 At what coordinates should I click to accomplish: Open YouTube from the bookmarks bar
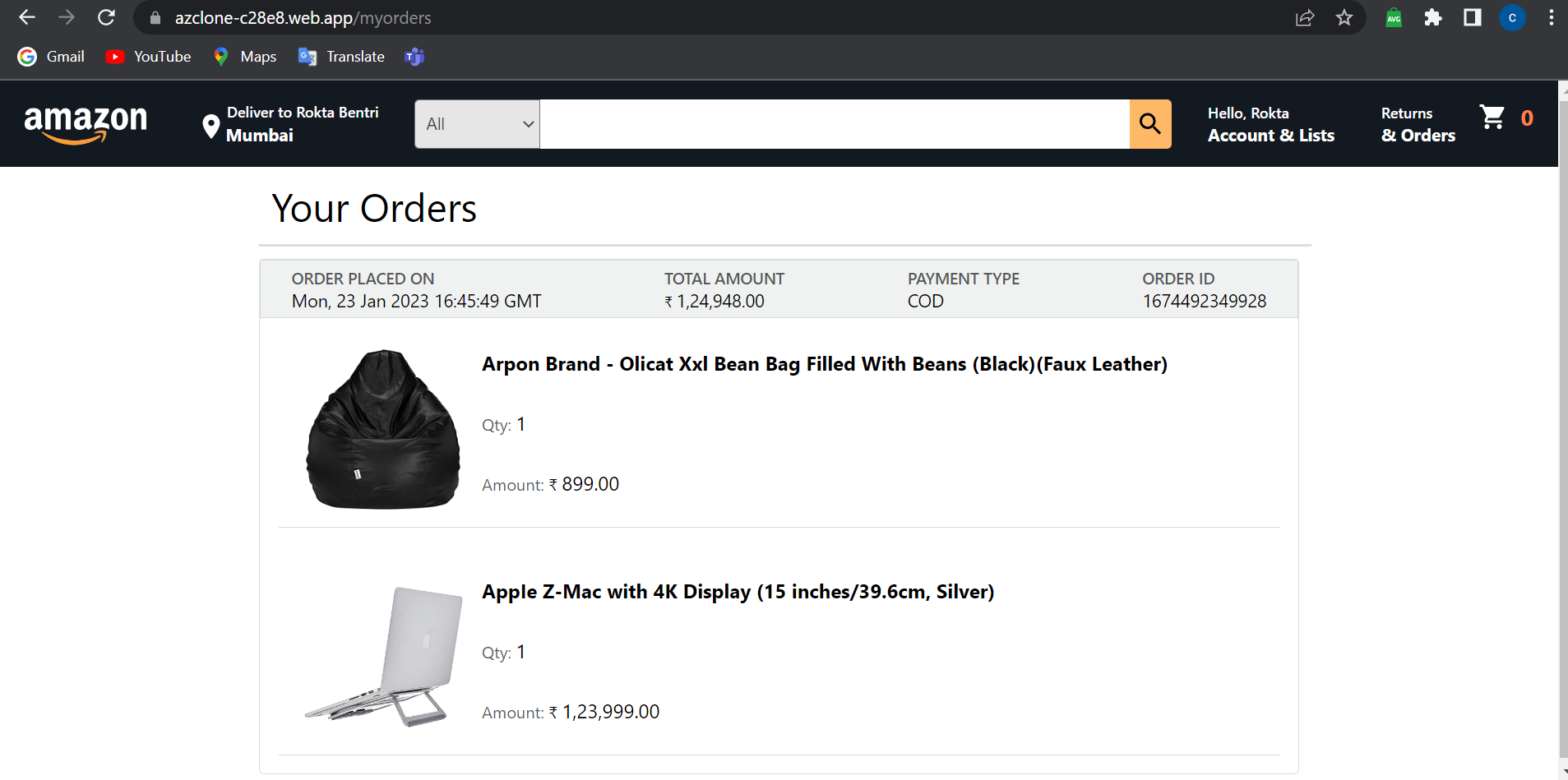[x=148, y=56]
